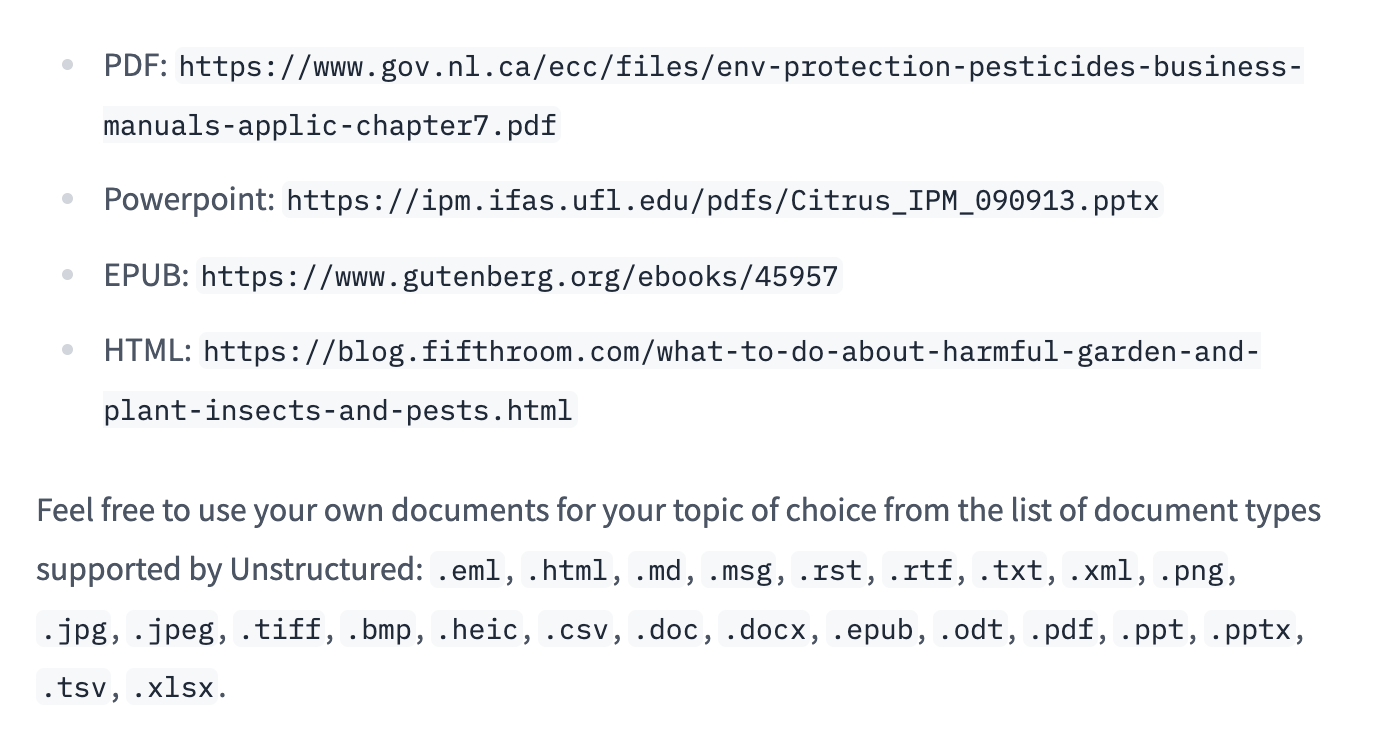
Task: Select the .csv extension tag
Action: pyautogui.click(x=575, y=631)
